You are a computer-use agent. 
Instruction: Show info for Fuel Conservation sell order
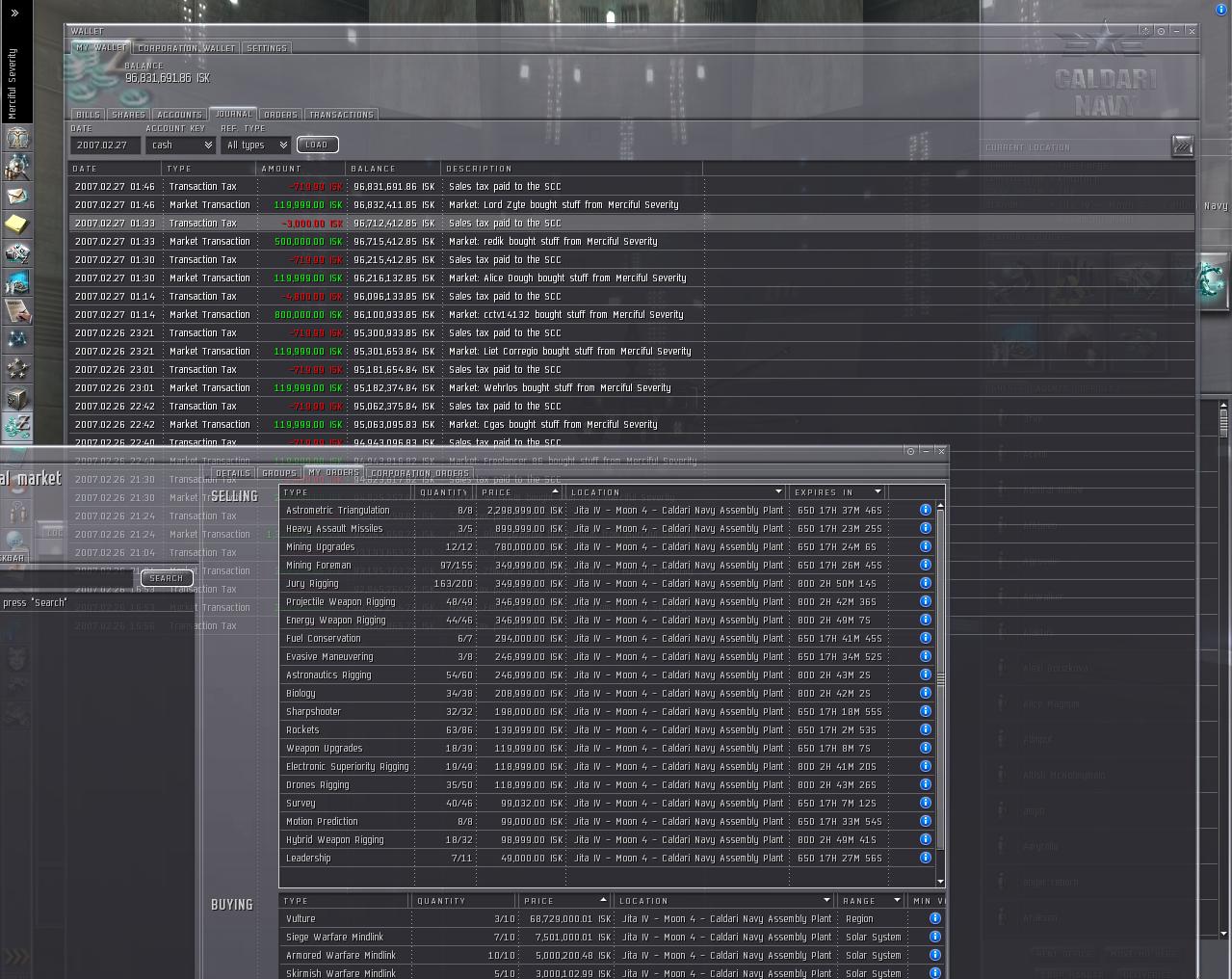click(x=925, y=638)
